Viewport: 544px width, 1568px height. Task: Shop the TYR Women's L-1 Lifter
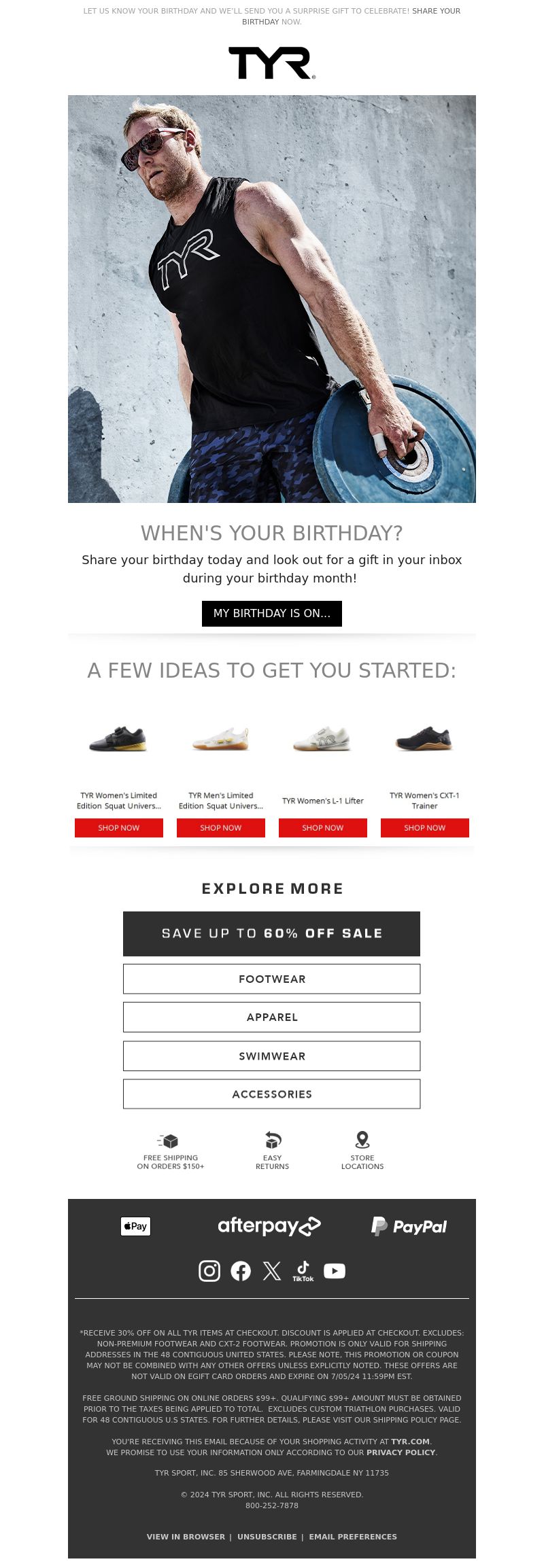[x=323, y=828]
